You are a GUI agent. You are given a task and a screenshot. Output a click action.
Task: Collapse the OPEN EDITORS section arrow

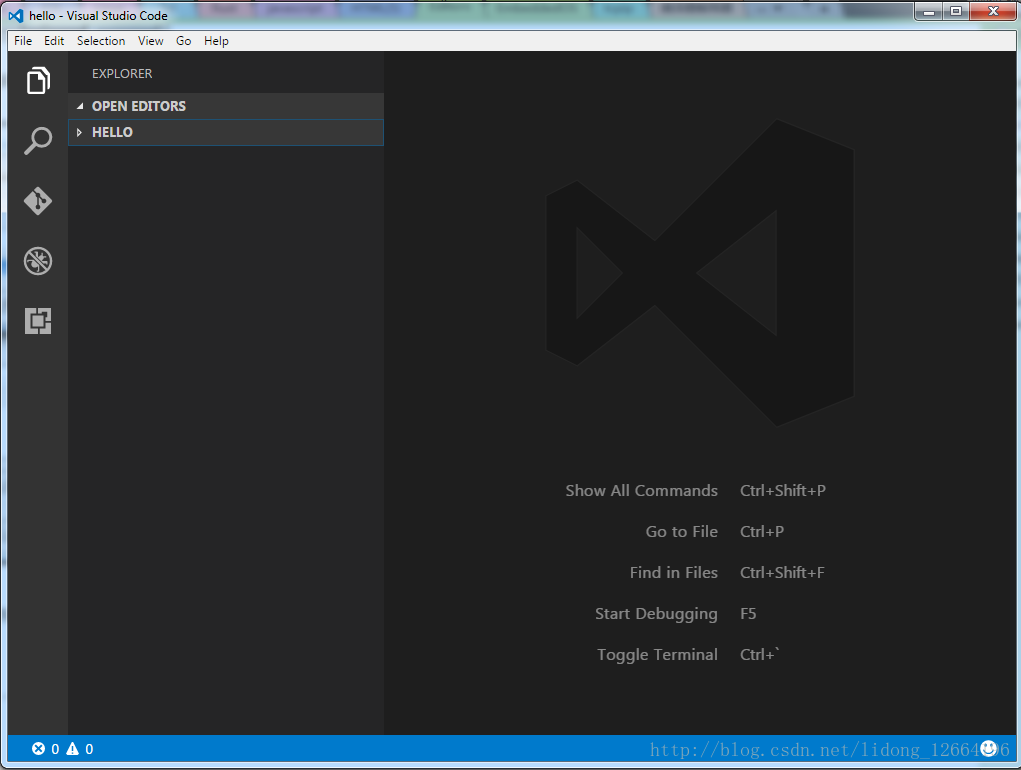click(x=79, y=106)
